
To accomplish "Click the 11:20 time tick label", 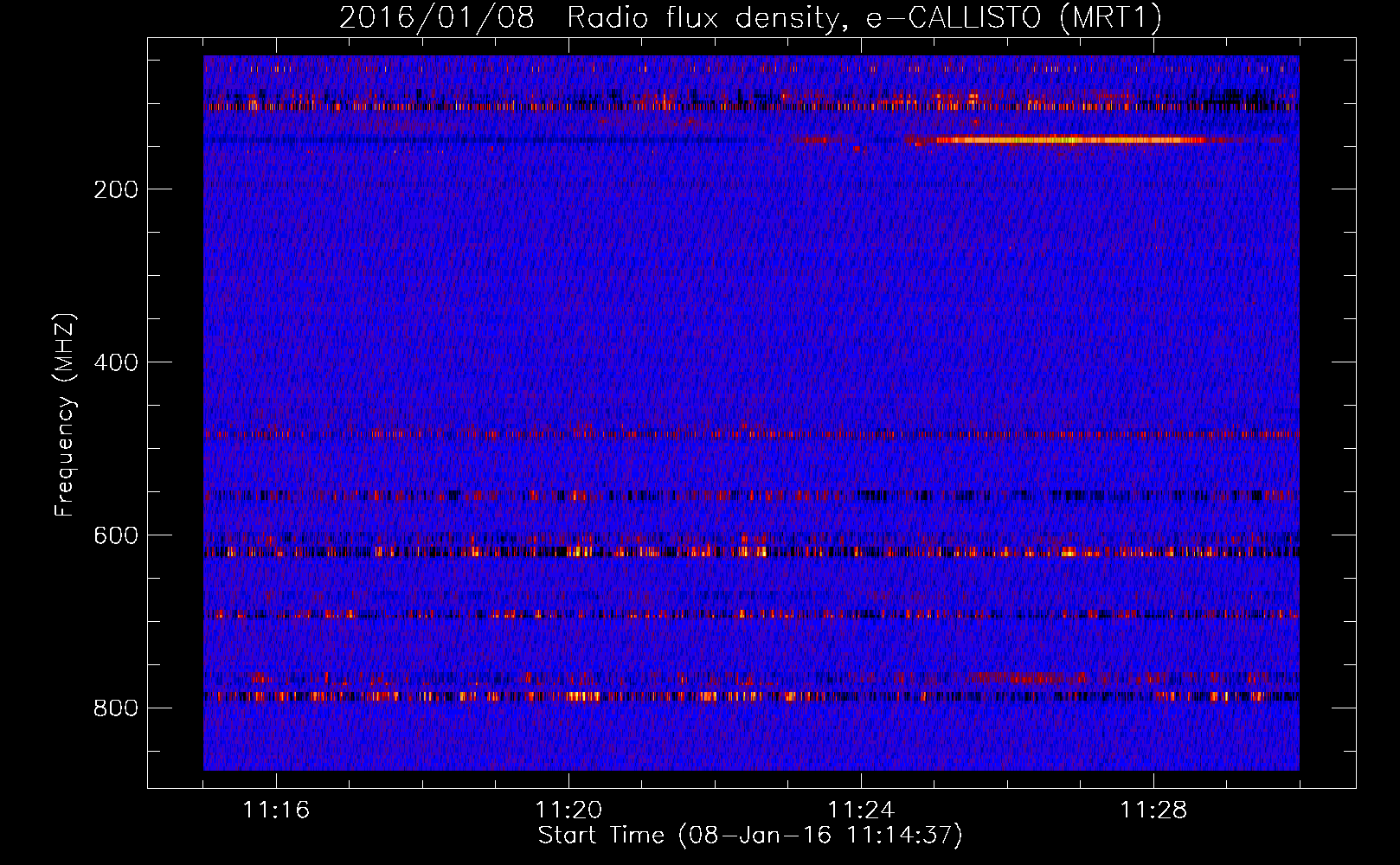I will pos(568,810).
